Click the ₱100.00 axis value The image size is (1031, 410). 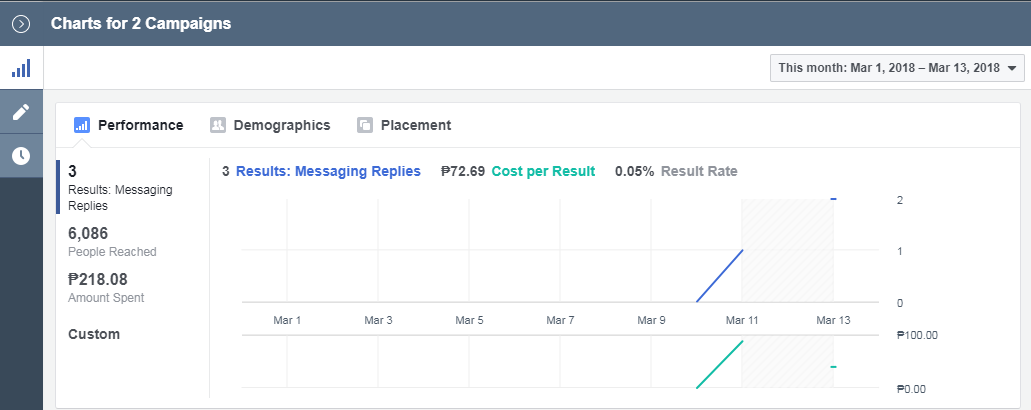pos(917,335)
